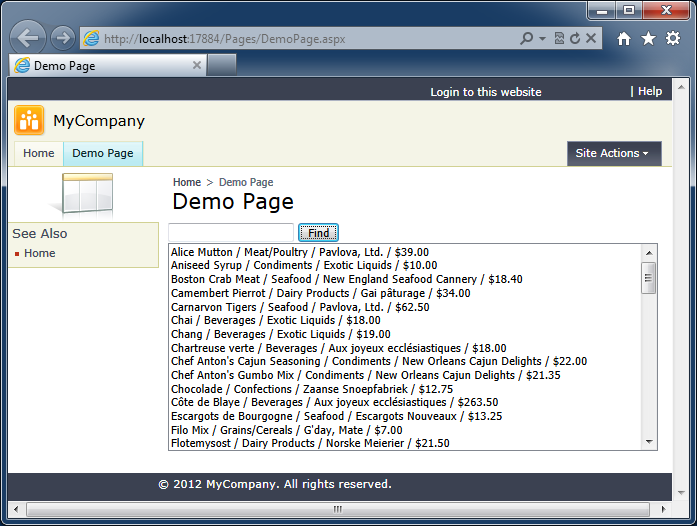Viewport: 697px width, 526px height.
Task: Click the browser Forward arrow button
Action: 63,38
